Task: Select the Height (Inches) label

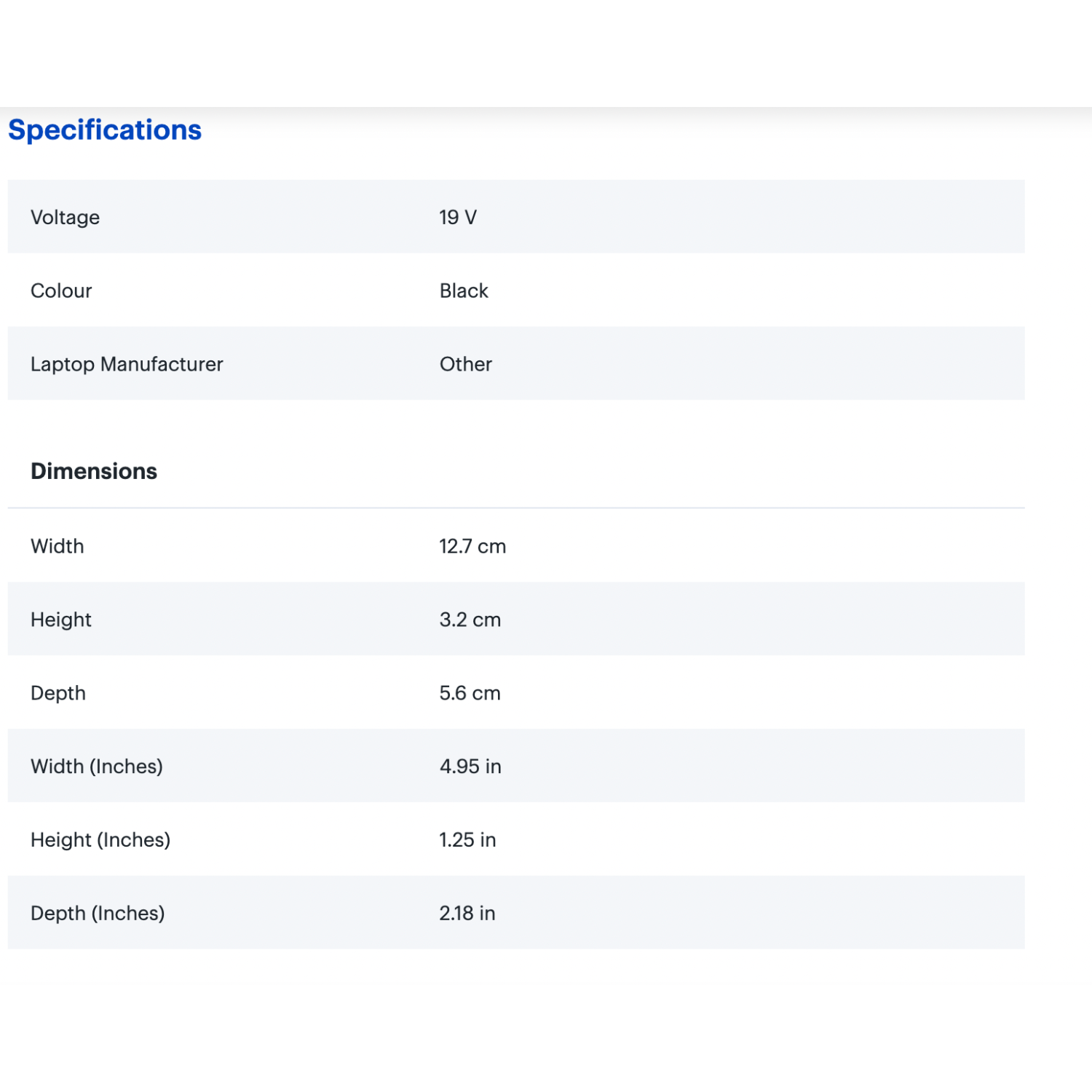Action: [x=100, y=839]
